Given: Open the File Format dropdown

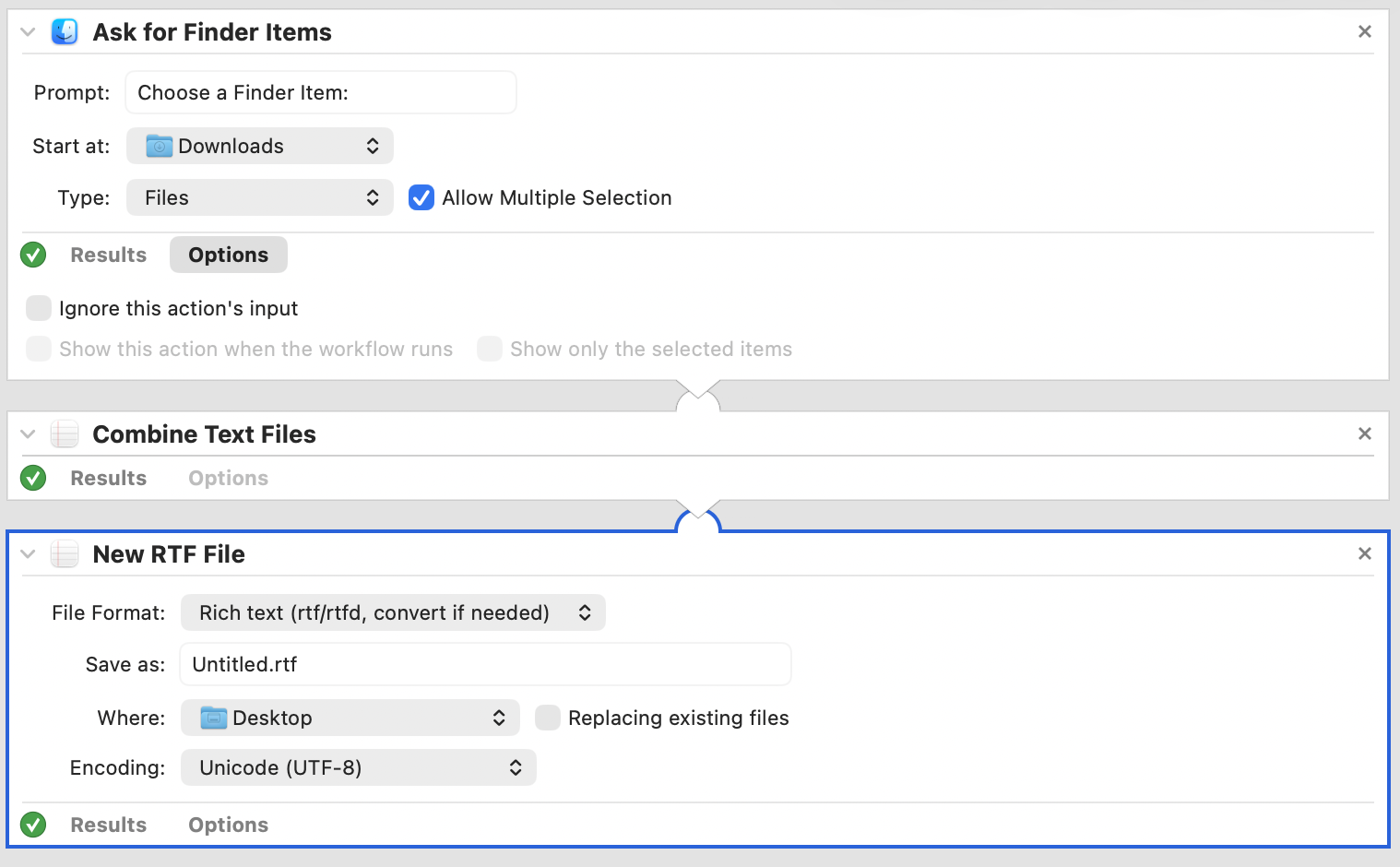Looking at the screenshot, I should coord(393,612).
